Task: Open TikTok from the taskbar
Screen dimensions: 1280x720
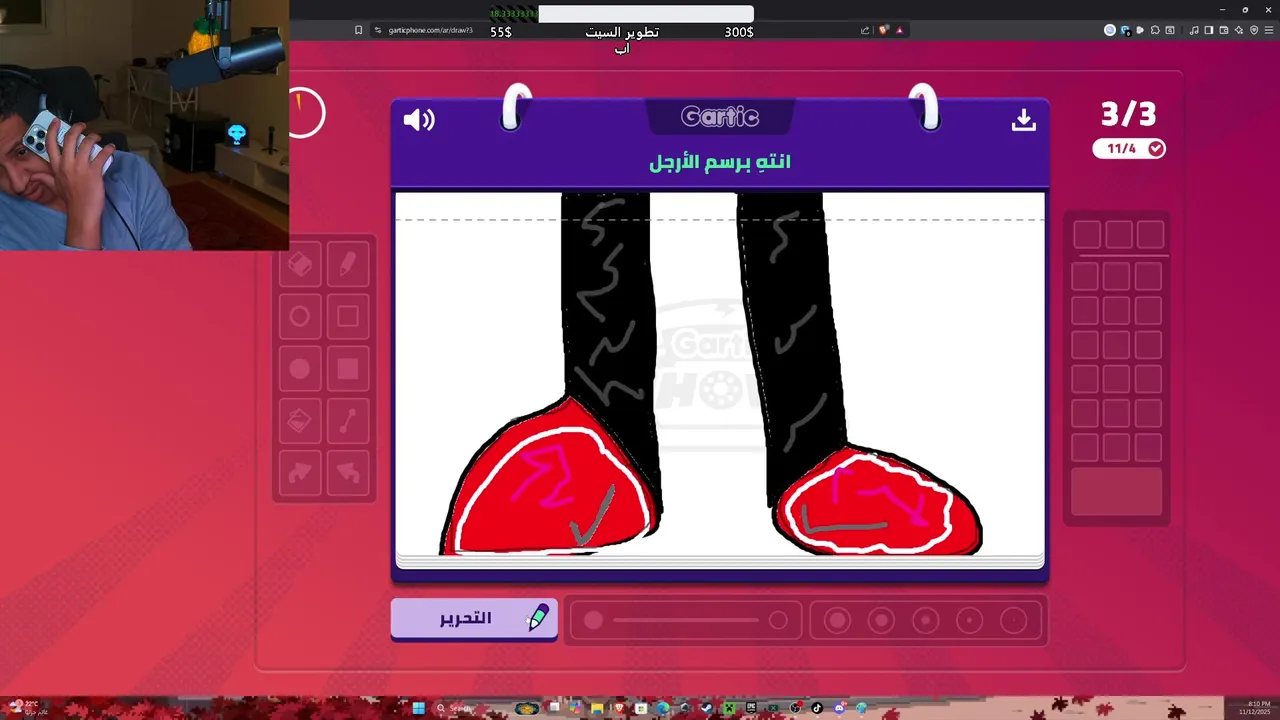Action: coord(817,708)
